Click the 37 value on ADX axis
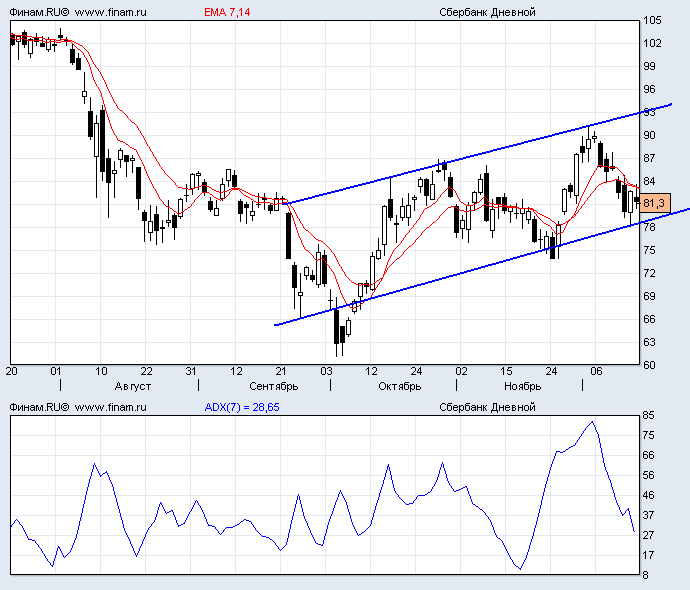 [648, 515]
